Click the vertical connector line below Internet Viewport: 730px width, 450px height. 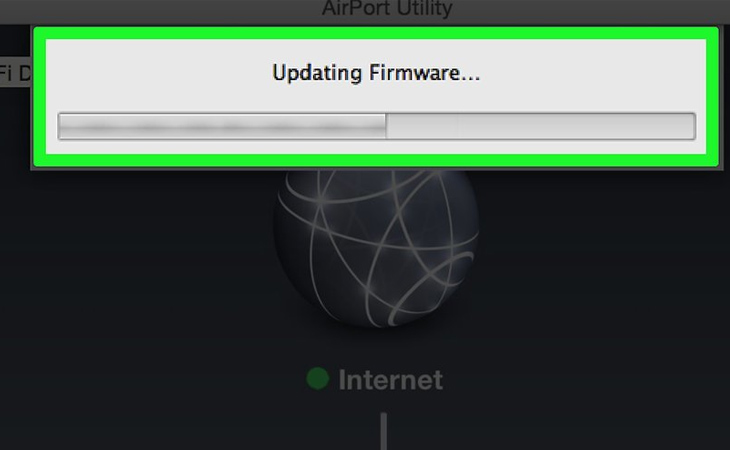coord(384,430)
